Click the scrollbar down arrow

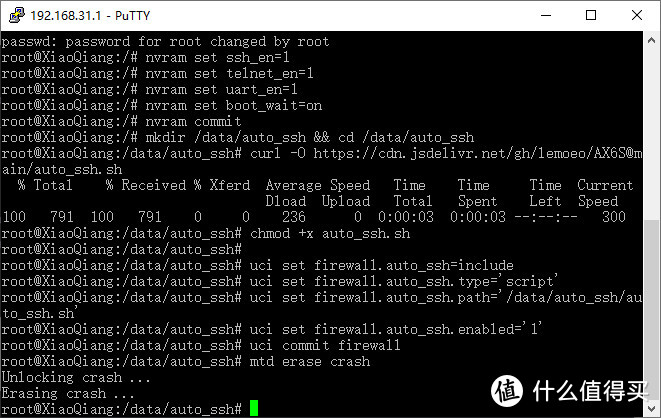tap(651, 408)
